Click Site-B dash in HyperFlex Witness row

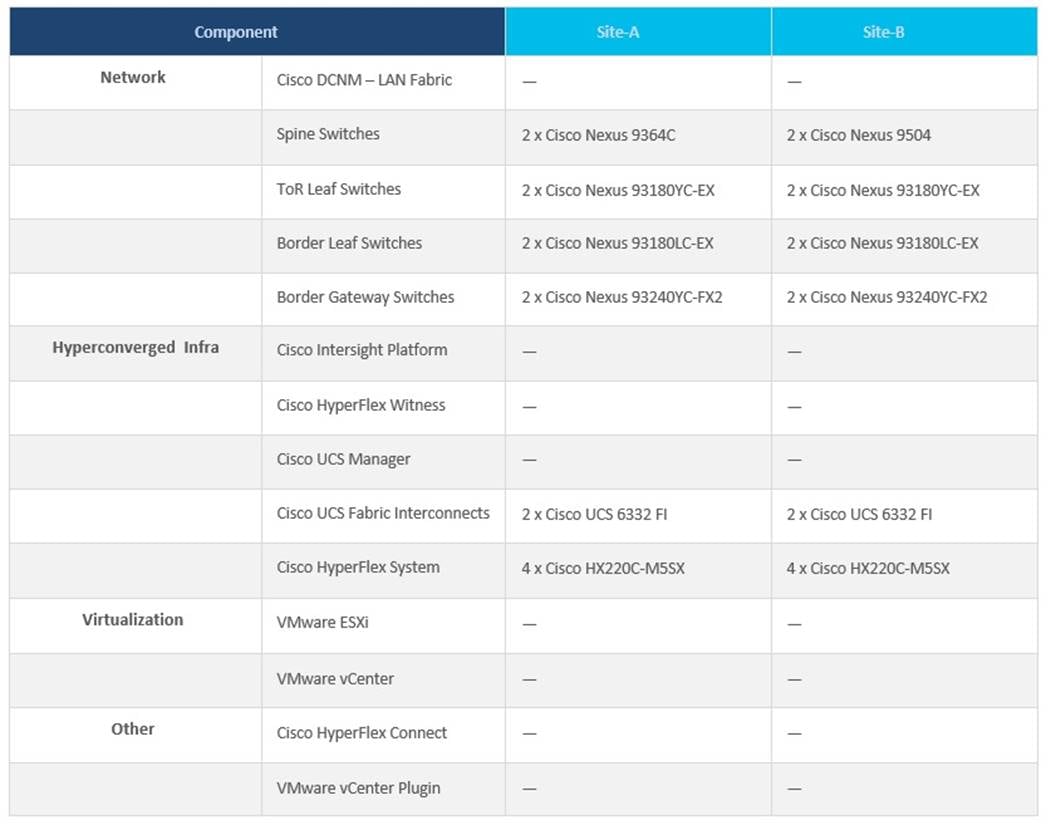click(x=794, y=407)
